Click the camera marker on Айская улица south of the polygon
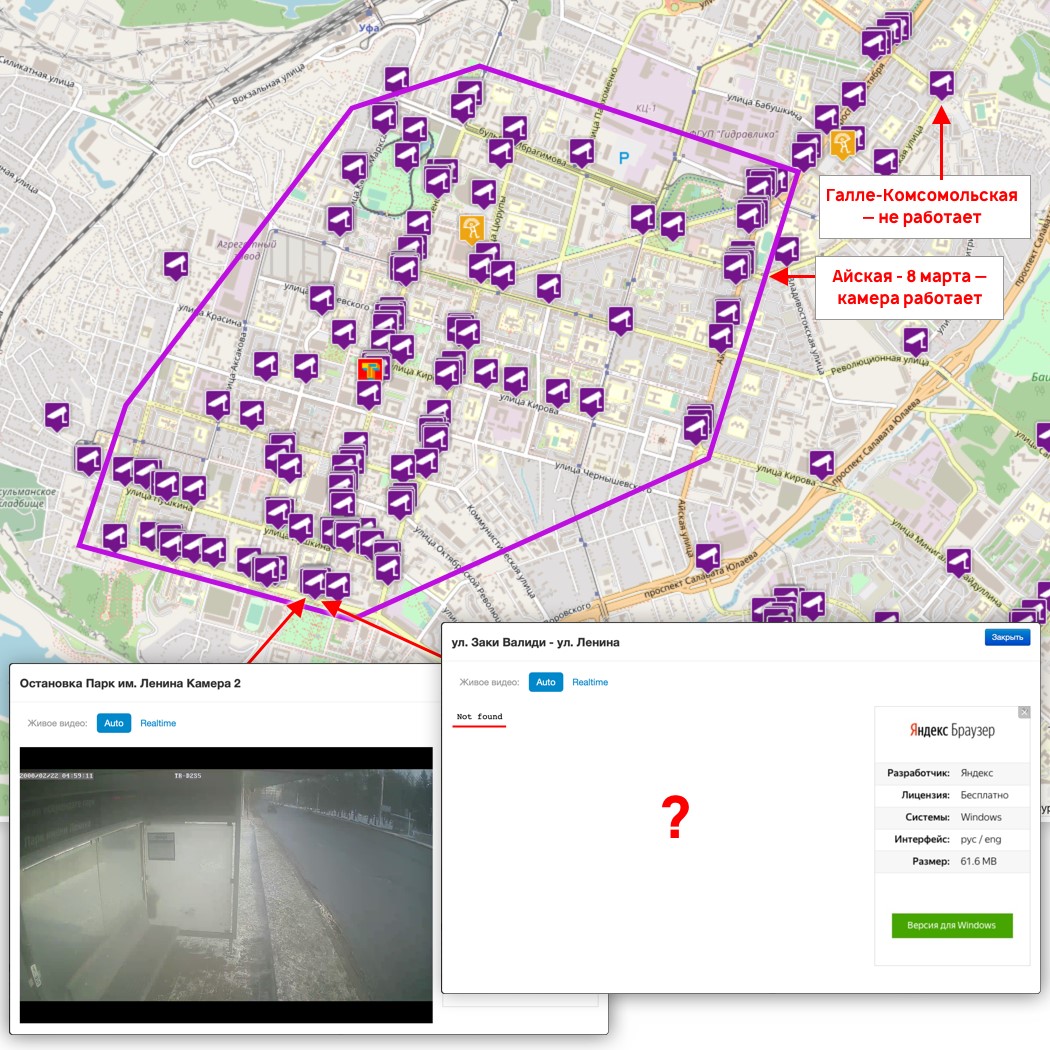 click(708, 557)
